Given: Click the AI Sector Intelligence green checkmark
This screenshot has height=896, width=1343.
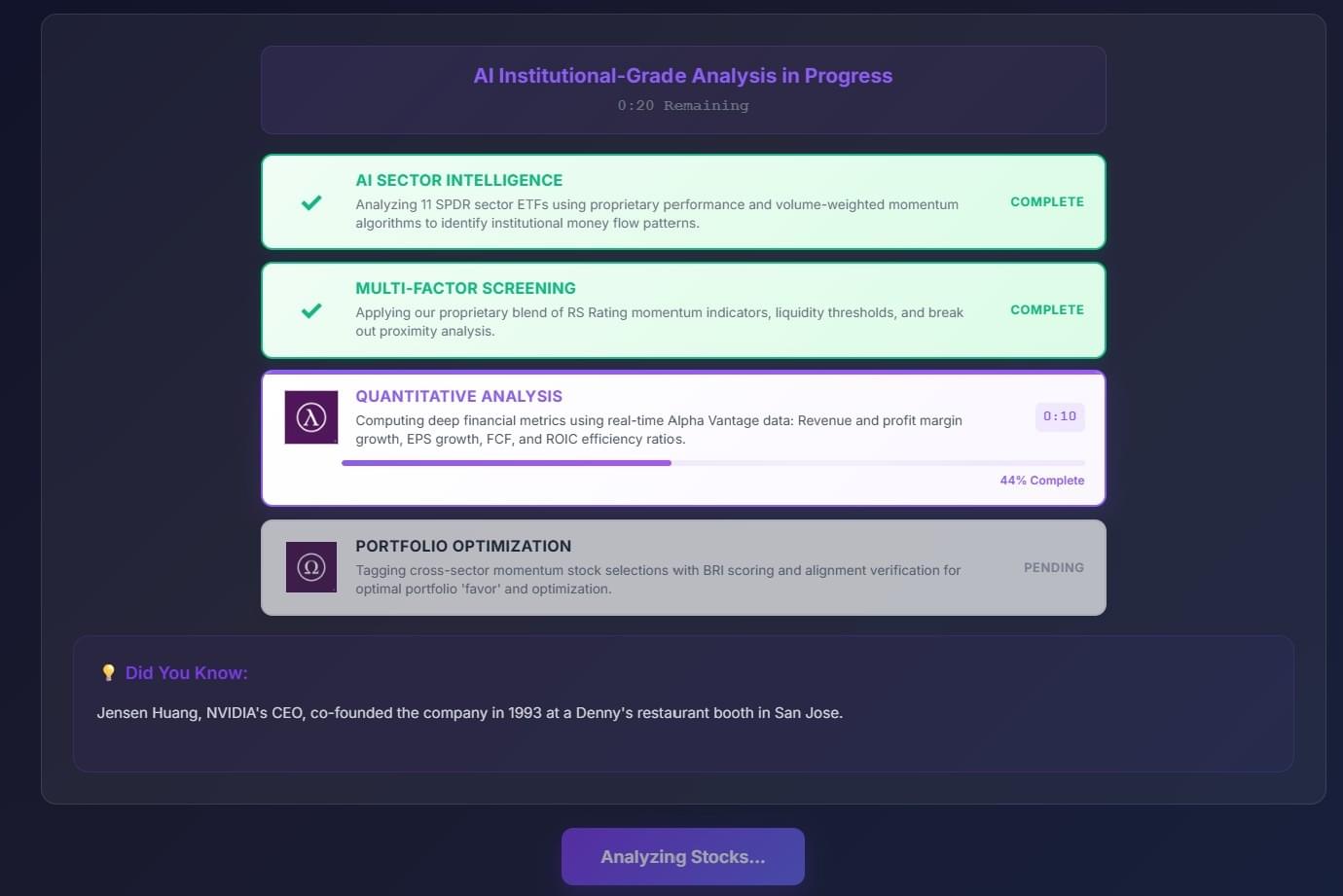Looking at the screenshot, I should [x=311, y=202].
